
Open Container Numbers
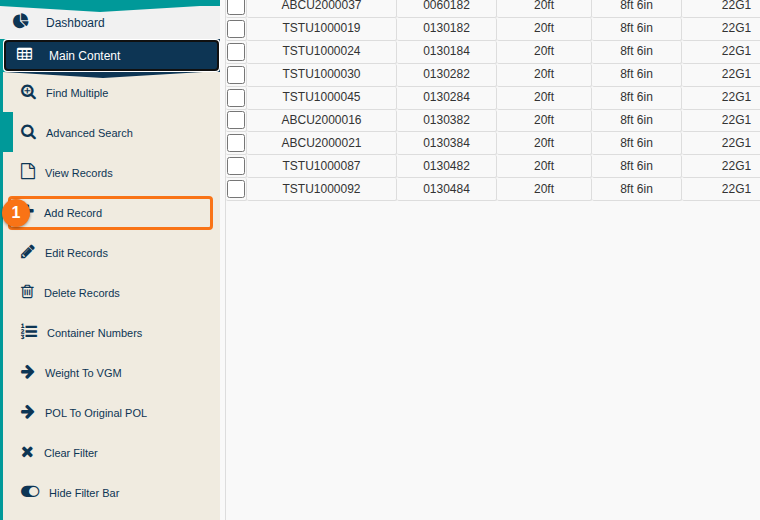(x=111, y=332)
